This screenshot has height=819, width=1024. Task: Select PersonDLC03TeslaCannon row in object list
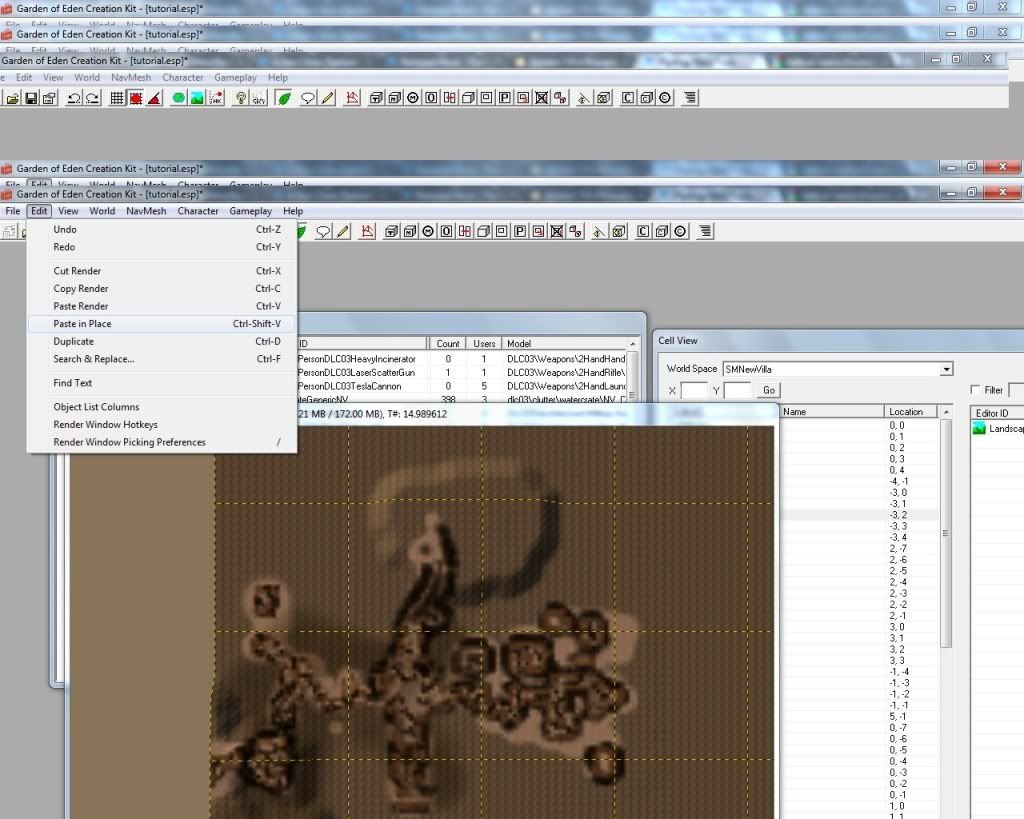[x=462, y=386]
